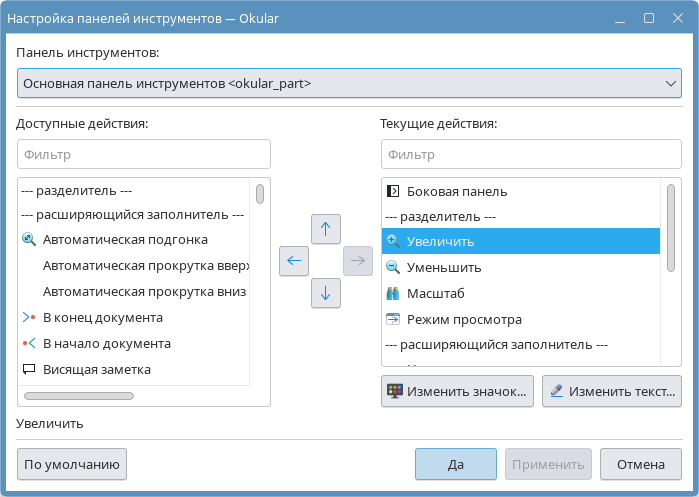The image size is (699, 497).
Task: Click Изменить значок button
Action: point(457,391)
